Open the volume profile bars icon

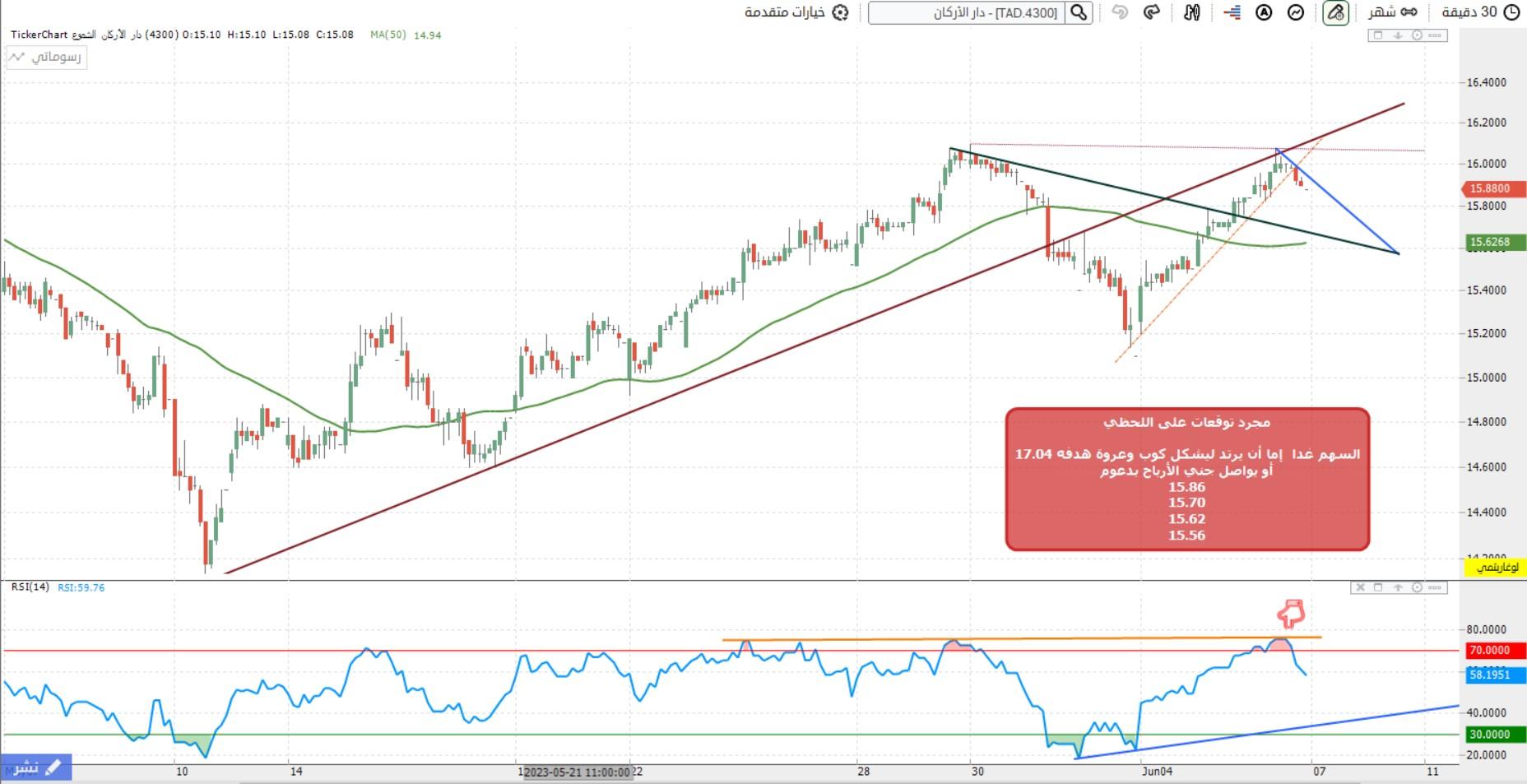[1232, 12]
